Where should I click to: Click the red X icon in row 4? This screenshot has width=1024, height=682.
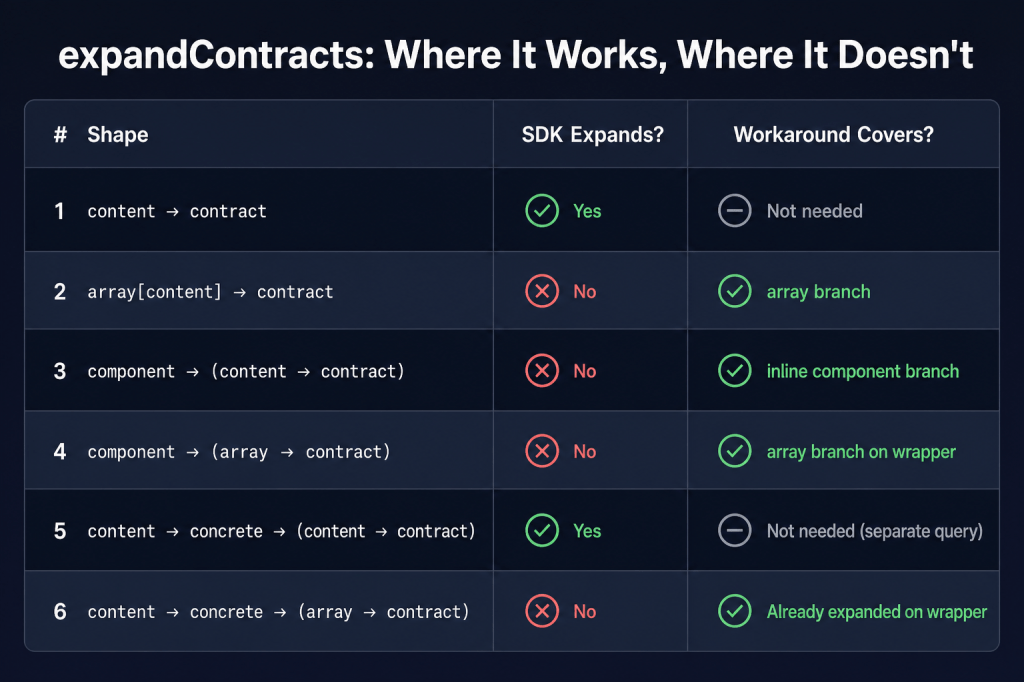(x=542, y=451)
